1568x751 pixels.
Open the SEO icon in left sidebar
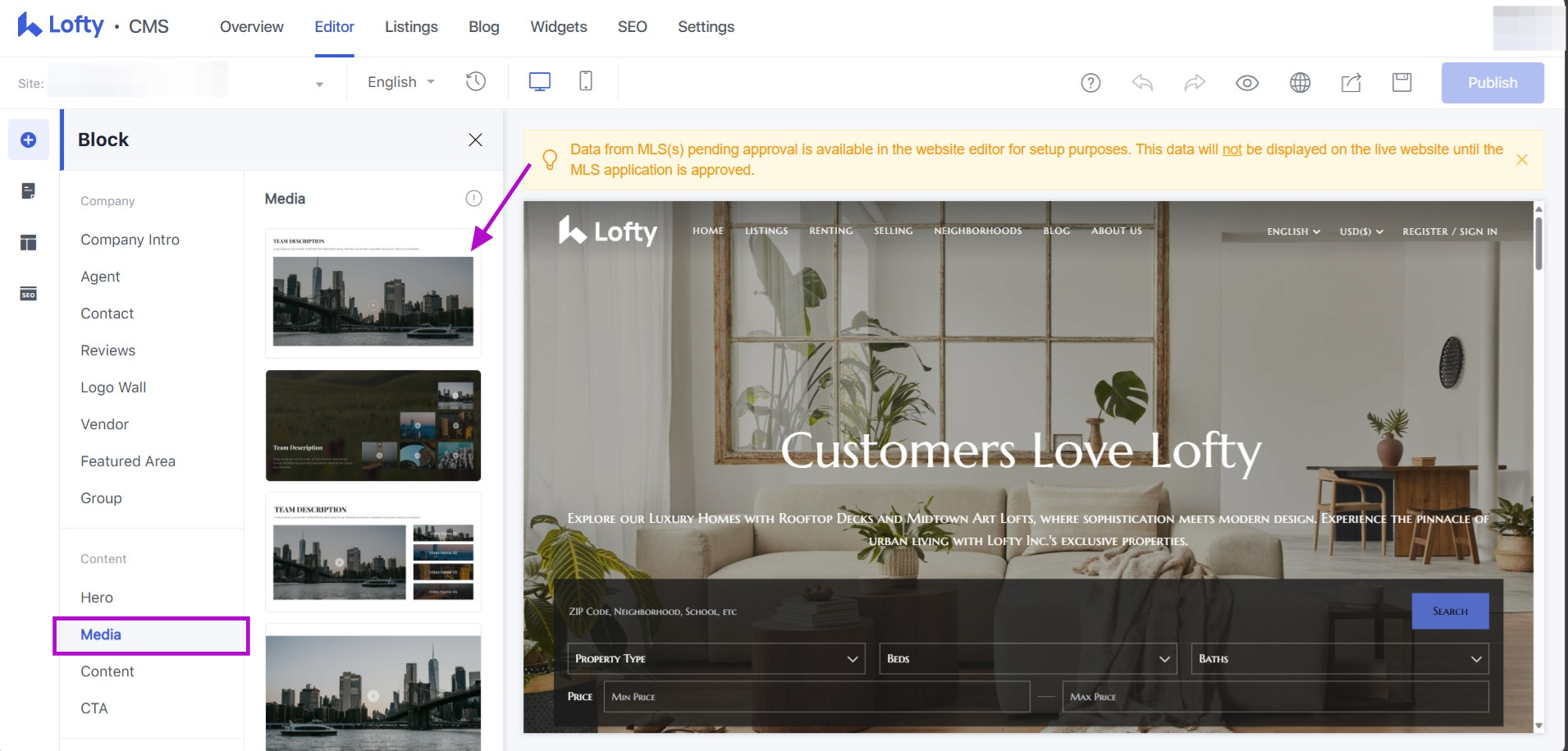point(29,294)
